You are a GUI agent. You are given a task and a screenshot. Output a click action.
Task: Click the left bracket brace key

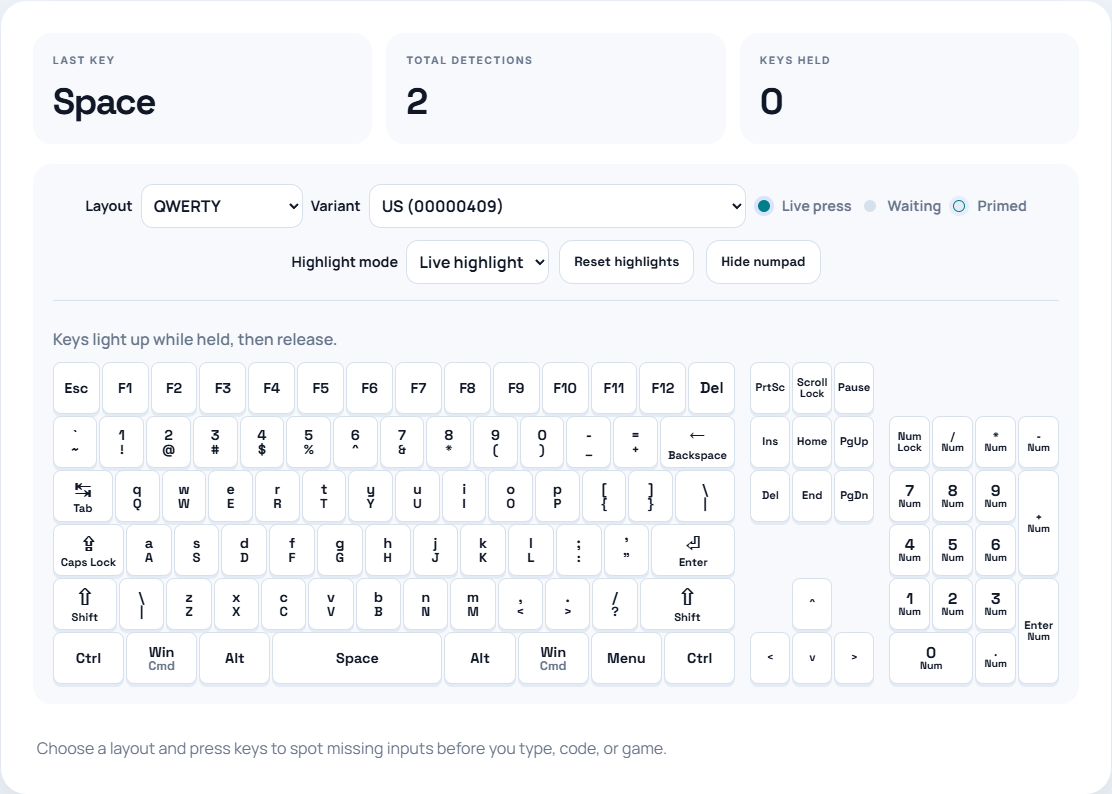click(x=604, y=496)
